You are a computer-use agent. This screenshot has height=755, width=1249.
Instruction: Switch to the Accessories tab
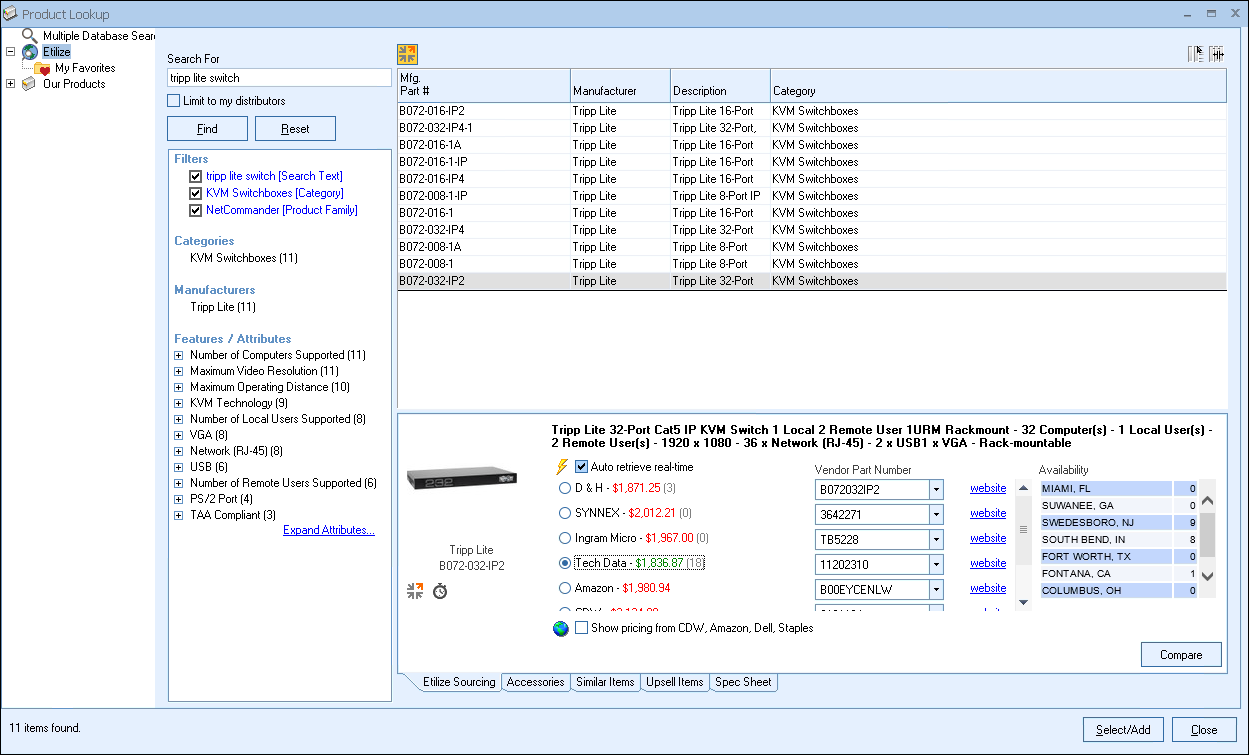(535, 682)
